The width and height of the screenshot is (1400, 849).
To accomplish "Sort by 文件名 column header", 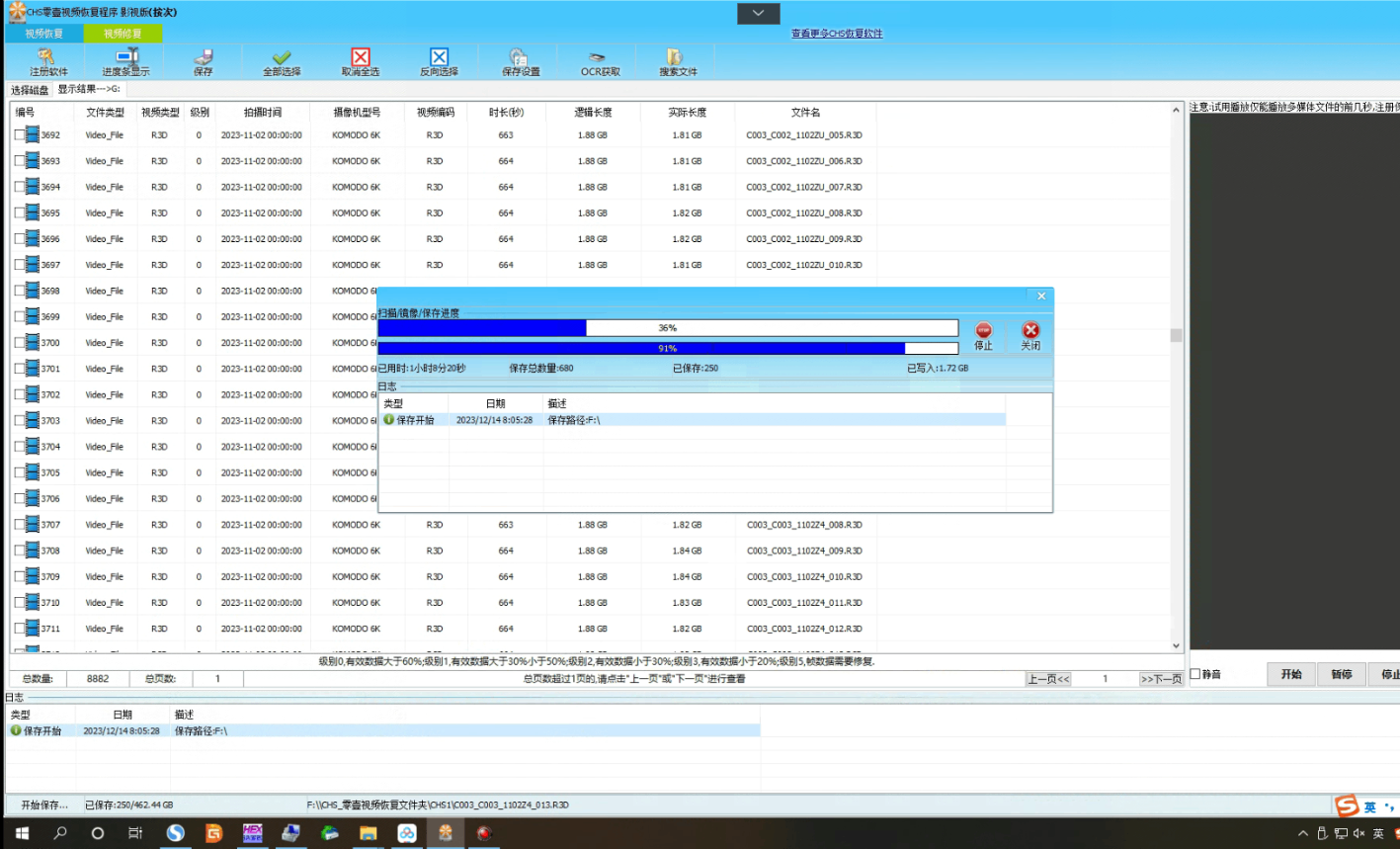I will click(x=805, y=112).
